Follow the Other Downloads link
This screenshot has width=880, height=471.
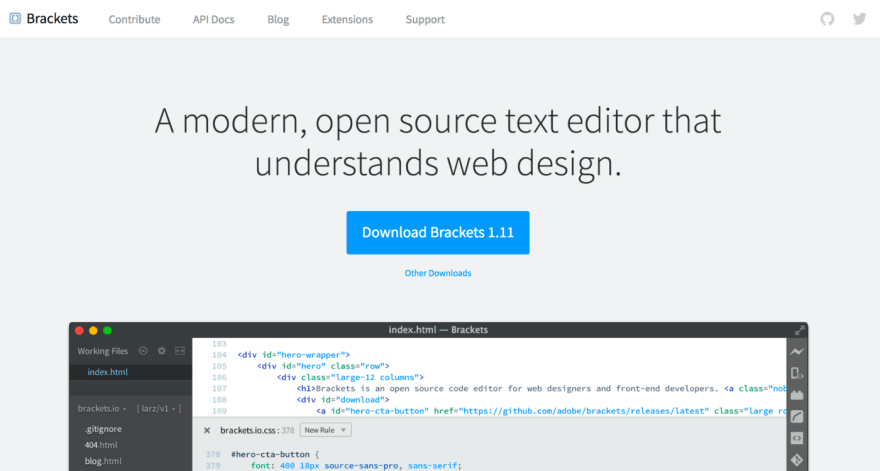[x=438, y=273]
